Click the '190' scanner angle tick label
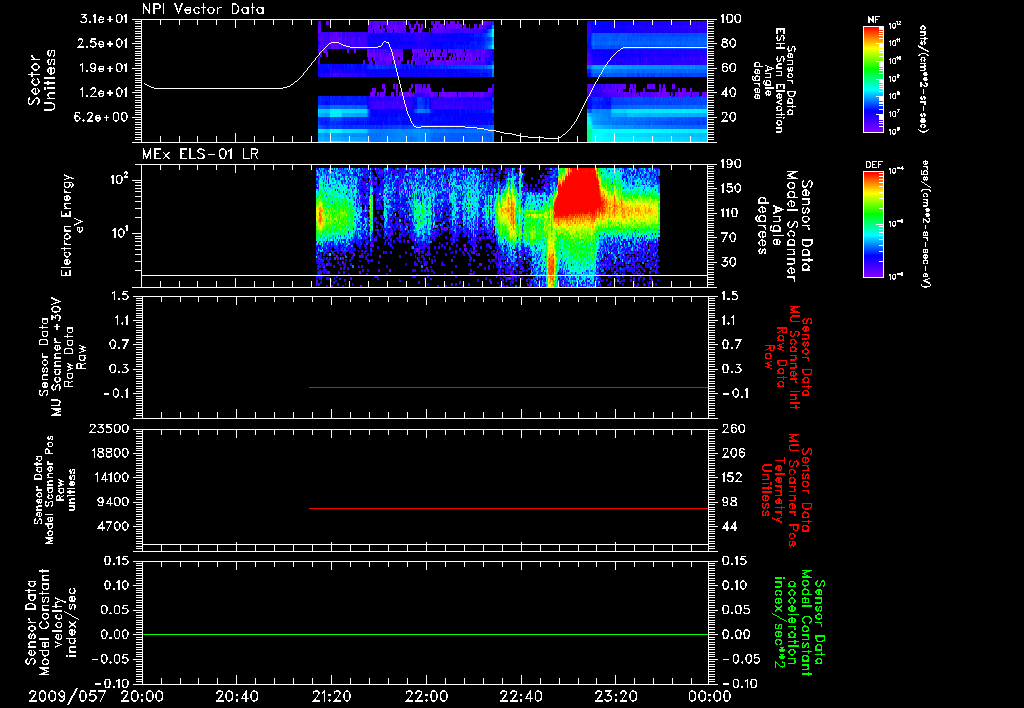This screenshot has height=708, width=1024. pyautogui.click(x=731, y=164)
